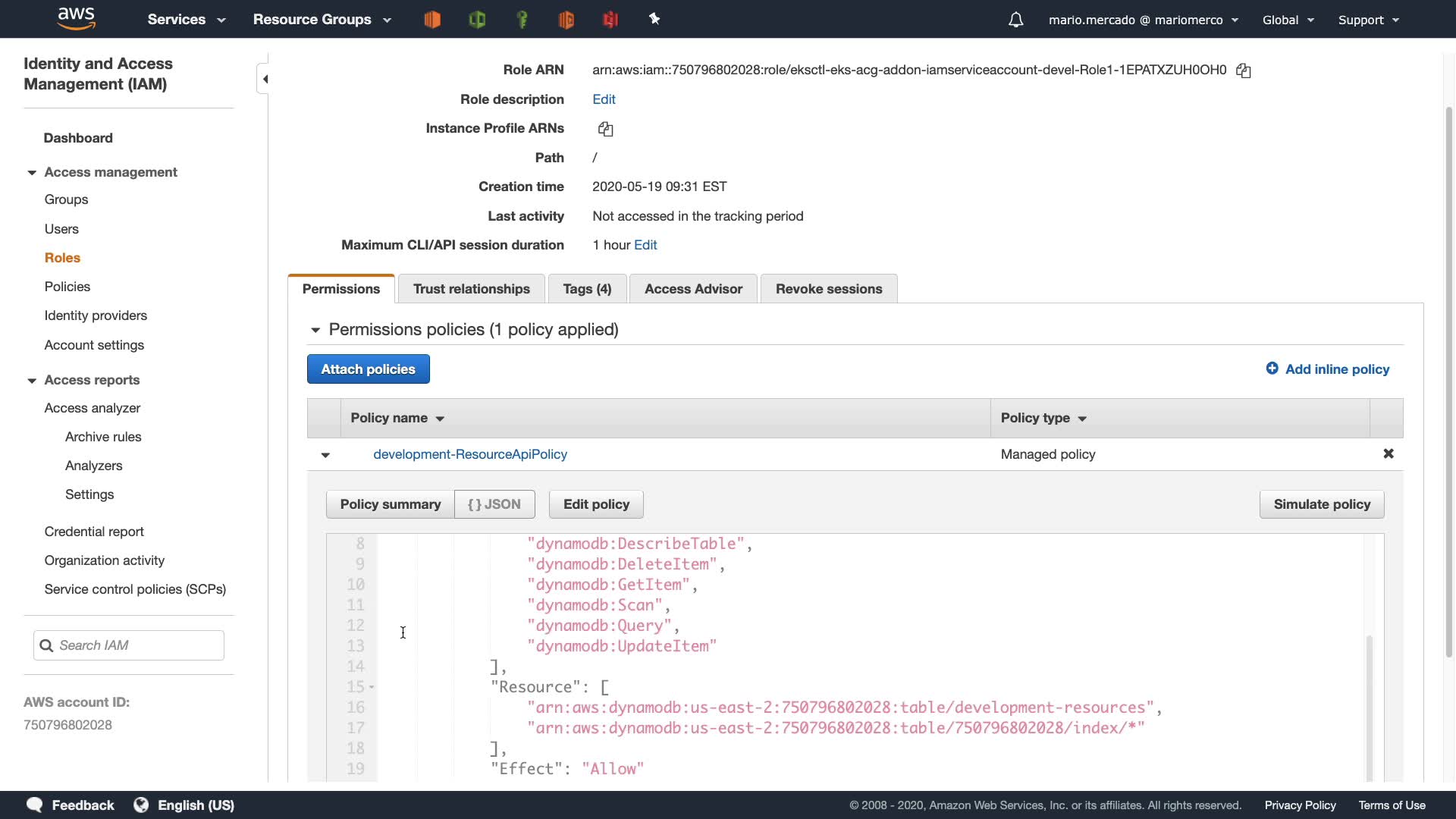Collapse the Permissions policies section
This screenshot has width=1456, height=819.
click(x=315, y=330)
